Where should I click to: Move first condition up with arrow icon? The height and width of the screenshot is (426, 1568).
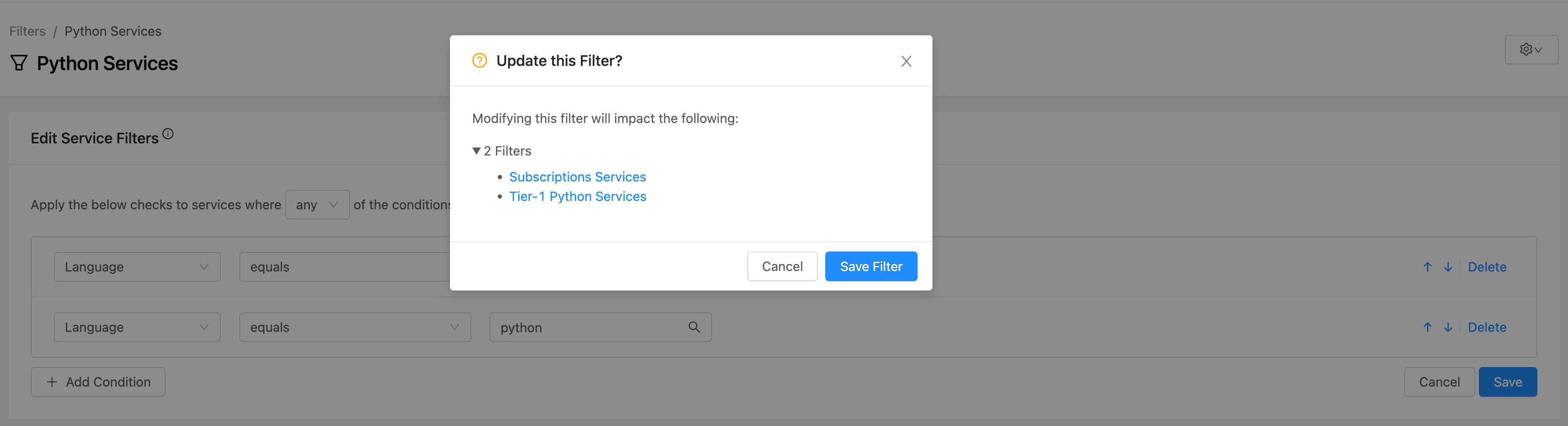tap(1427, 267)
